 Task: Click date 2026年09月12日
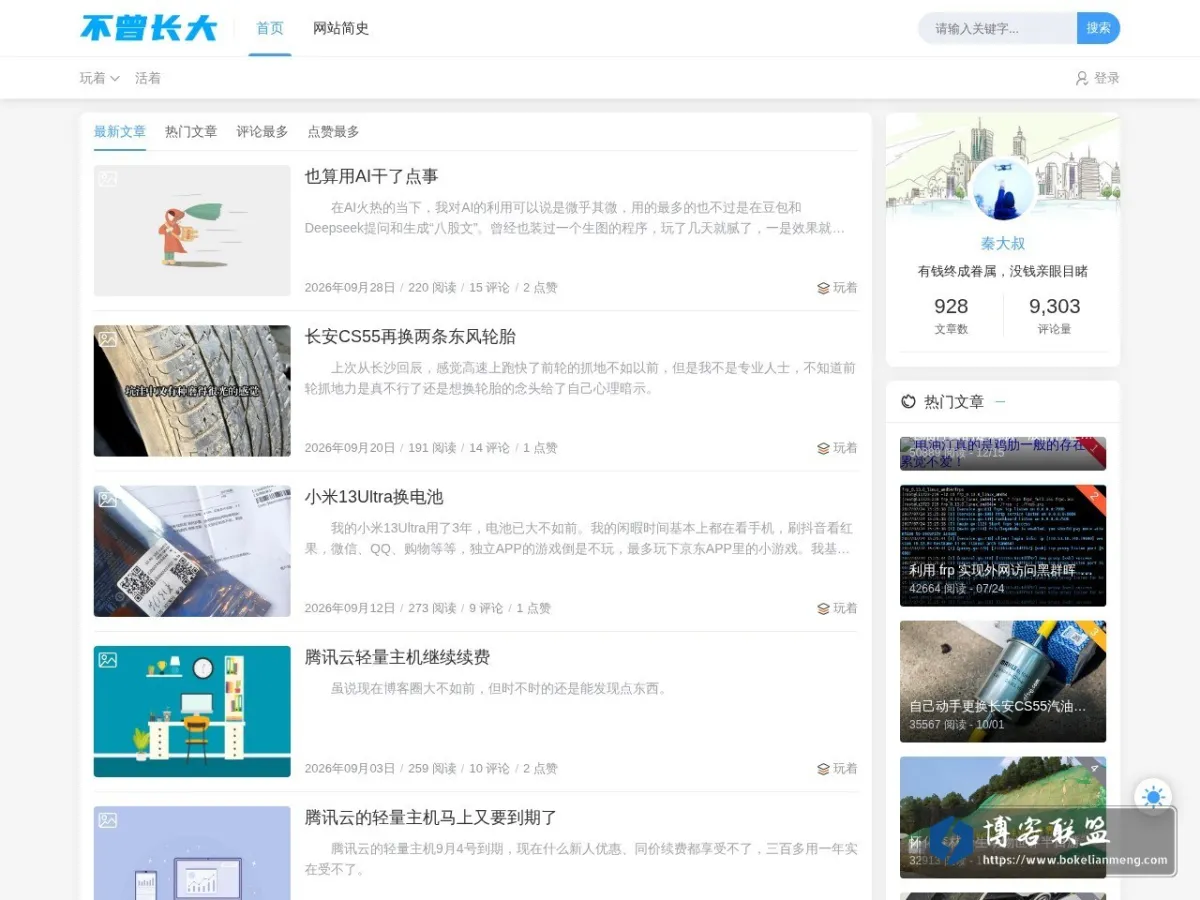point(350,608)
